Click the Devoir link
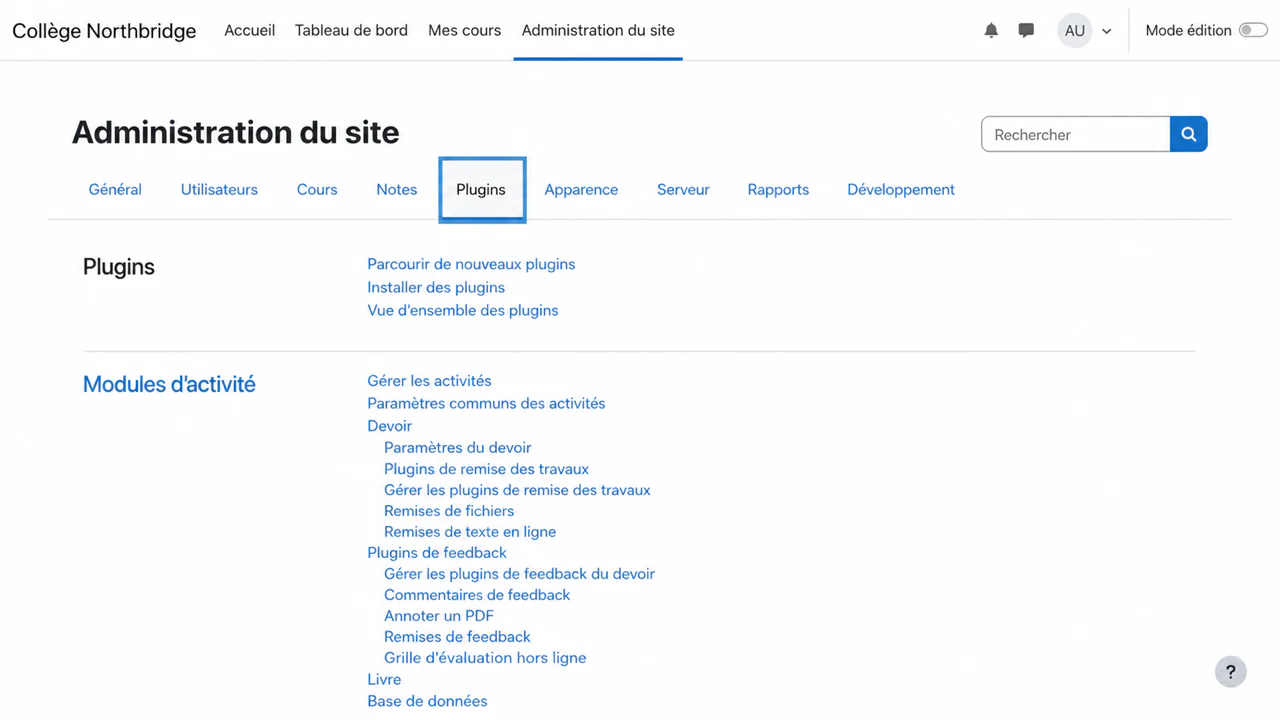The width and height of the screenshot is (1280, 720). point(390,425)
